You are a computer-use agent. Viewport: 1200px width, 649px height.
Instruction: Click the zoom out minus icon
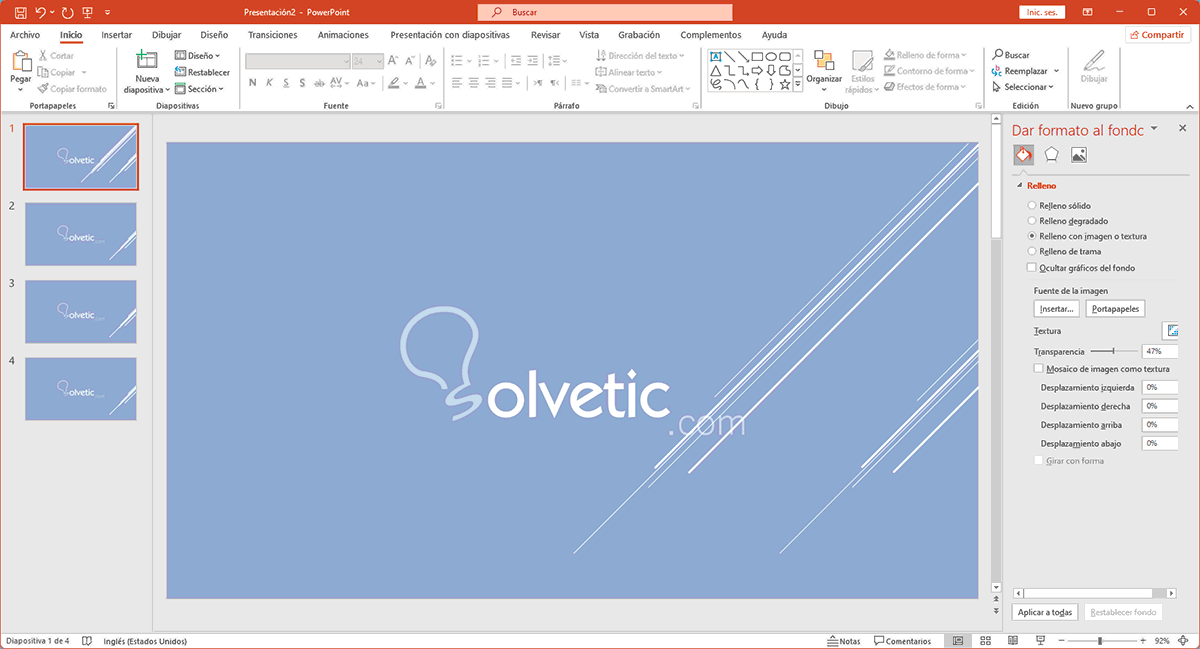[1061, 641]
